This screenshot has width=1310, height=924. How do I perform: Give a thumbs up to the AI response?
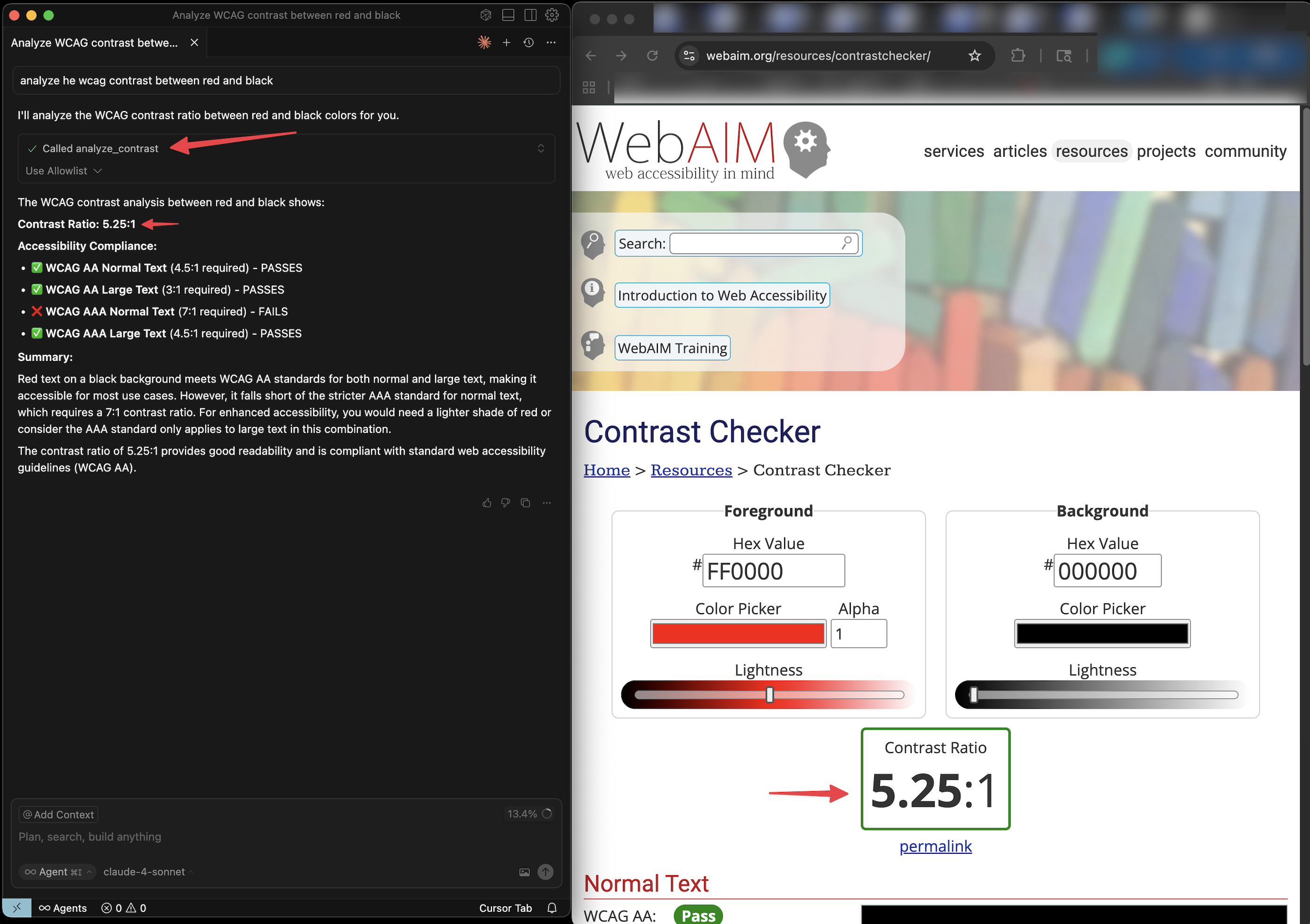click(487, 503)
